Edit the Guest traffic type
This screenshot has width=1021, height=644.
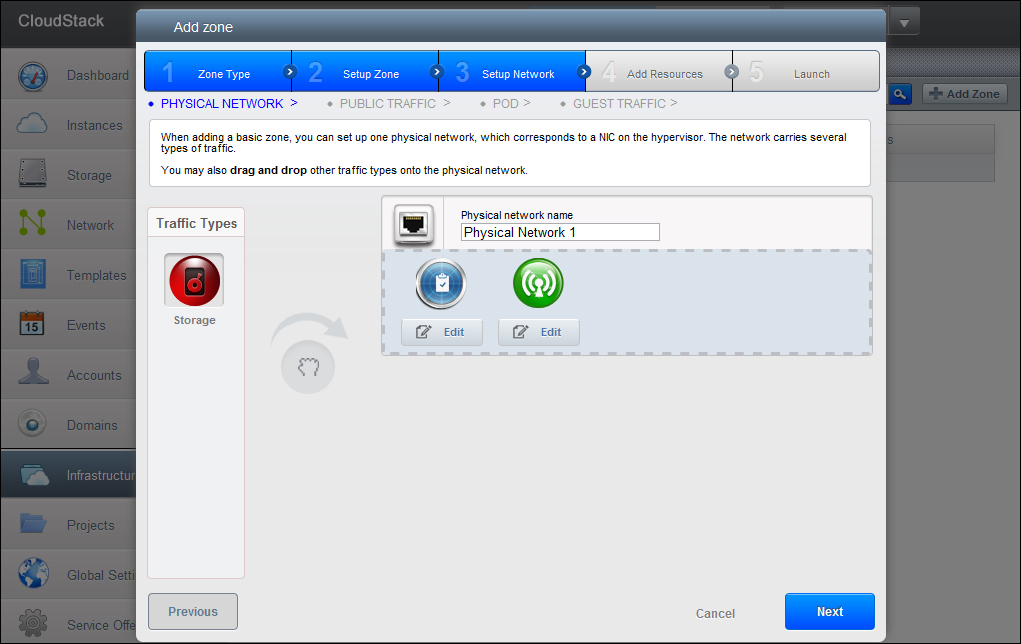pos(538,332)
